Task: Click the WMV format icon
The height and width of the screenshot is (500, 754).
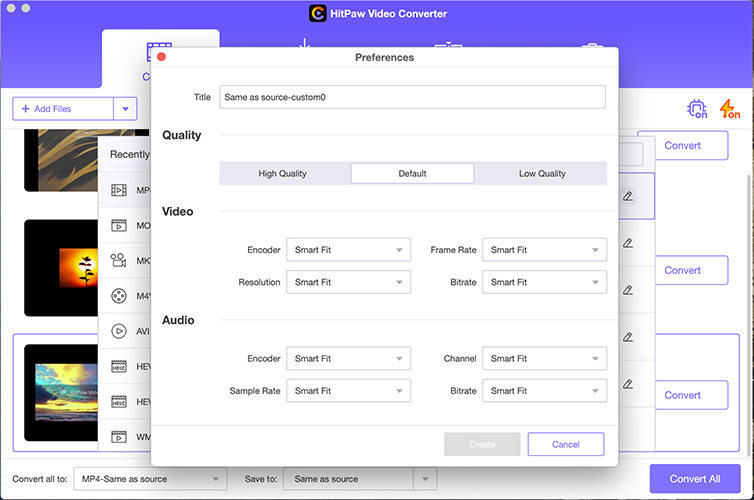Action: [119, 437]
